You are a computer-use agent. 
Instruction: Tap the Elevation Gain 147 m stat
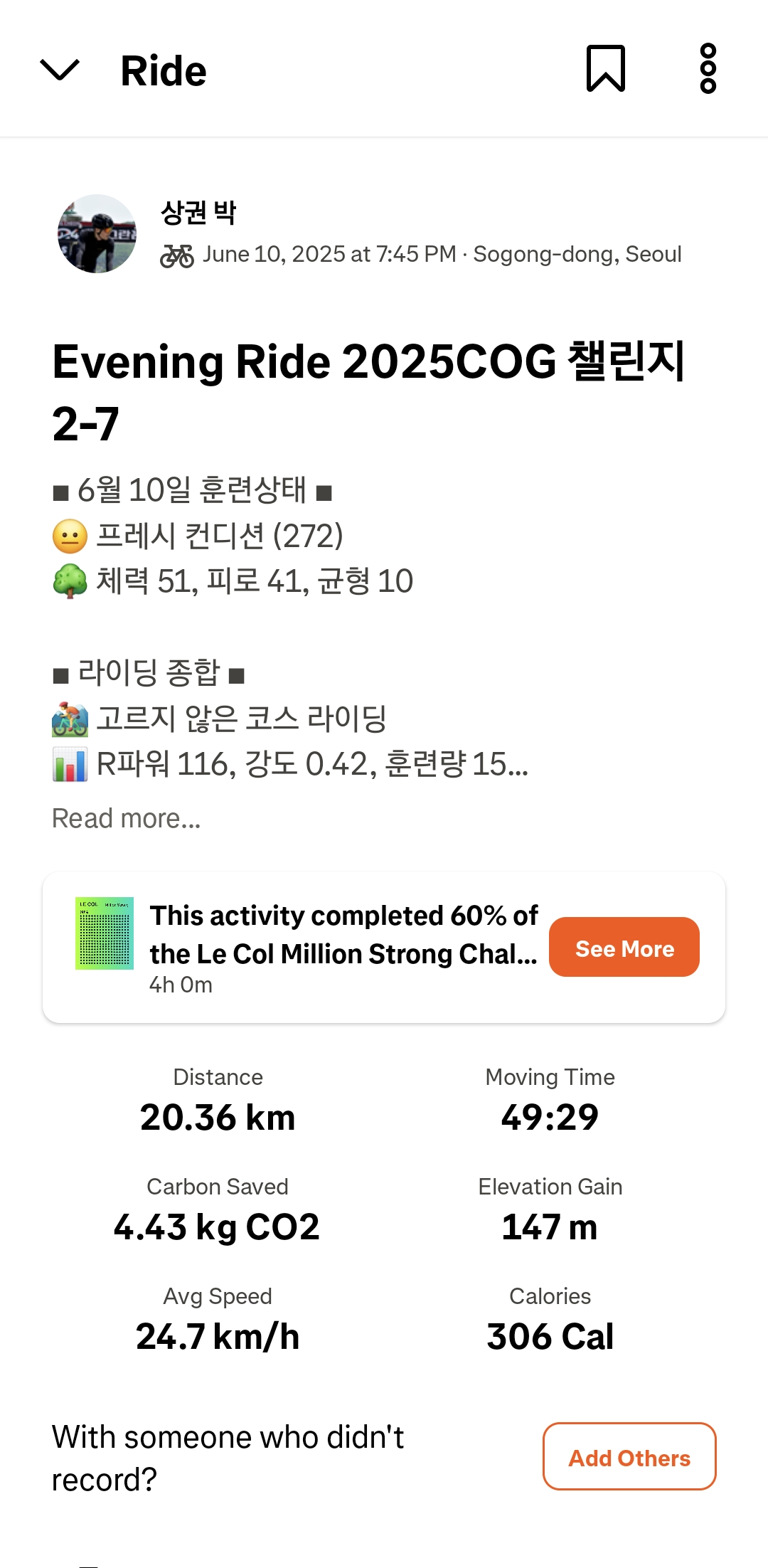(550, 1210)
